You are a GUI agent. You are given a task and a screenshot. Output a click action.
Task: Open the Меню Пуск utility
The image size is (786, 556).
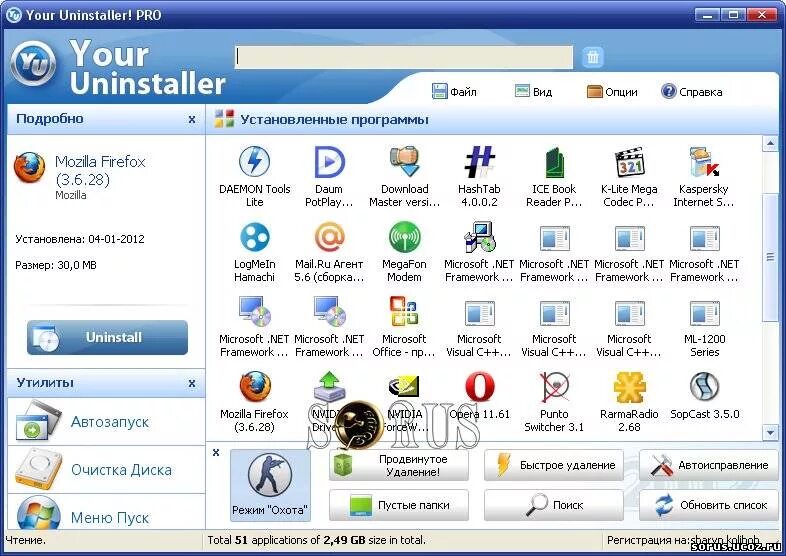(106, 512)
